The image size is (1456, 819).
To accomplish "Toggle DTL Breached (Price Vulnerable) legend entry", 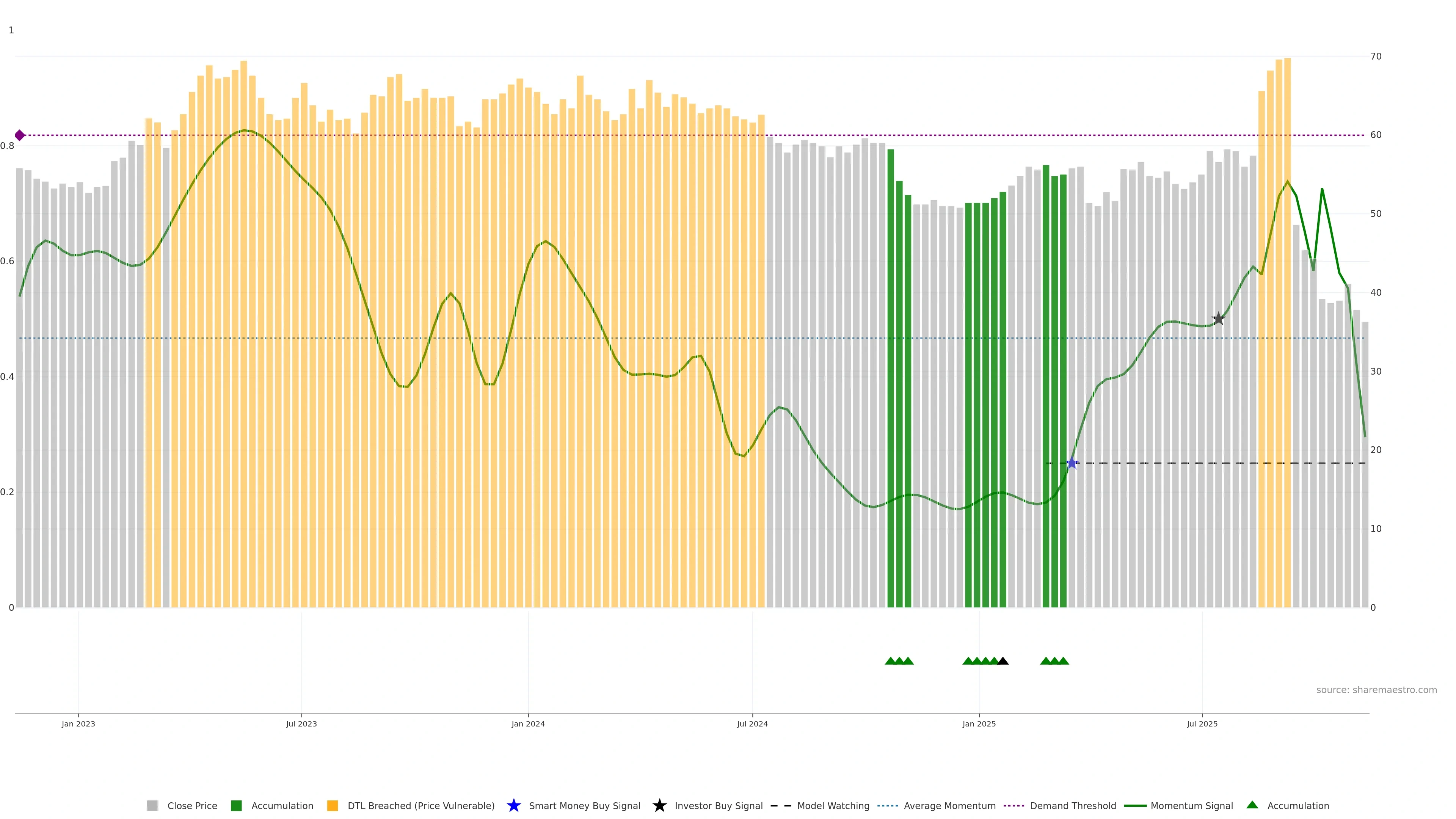I will [x=420, y=806].
